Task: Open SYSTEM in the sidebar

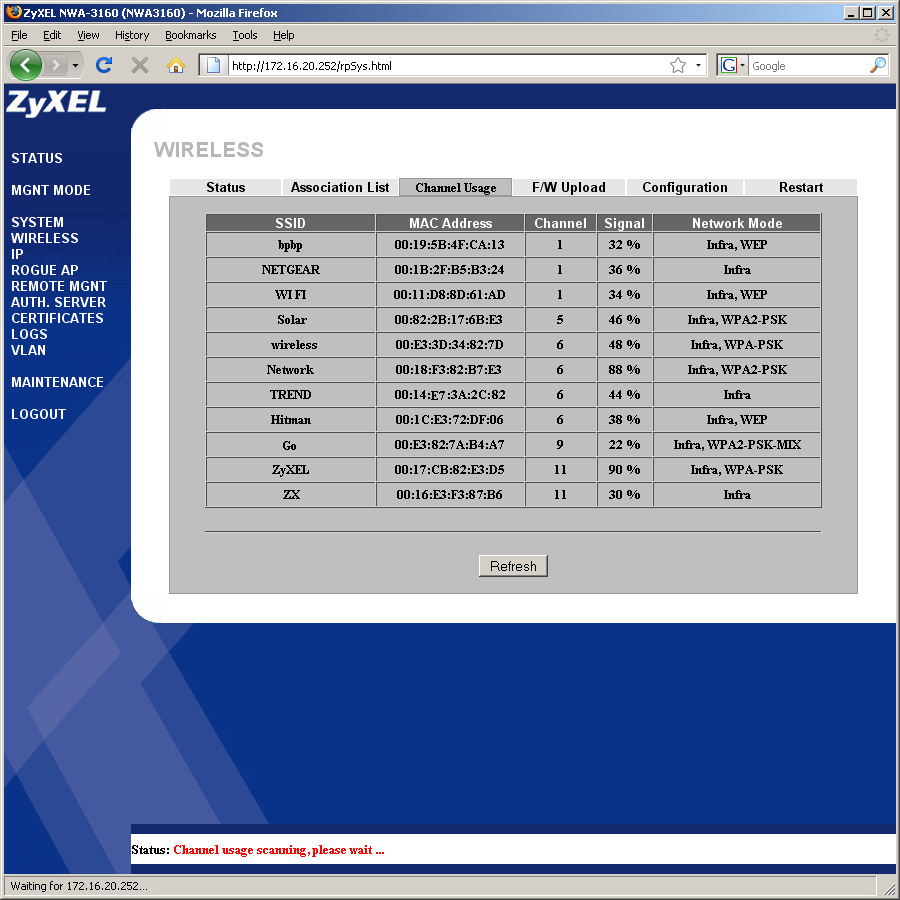Action: point(37,222)
